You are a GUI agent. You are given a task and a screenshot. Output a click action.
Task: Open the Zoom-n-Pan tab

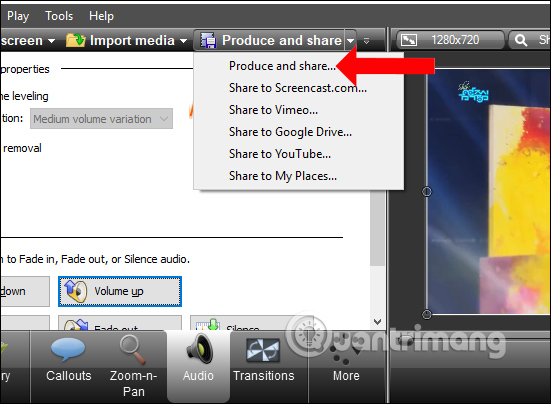point(134,366)
